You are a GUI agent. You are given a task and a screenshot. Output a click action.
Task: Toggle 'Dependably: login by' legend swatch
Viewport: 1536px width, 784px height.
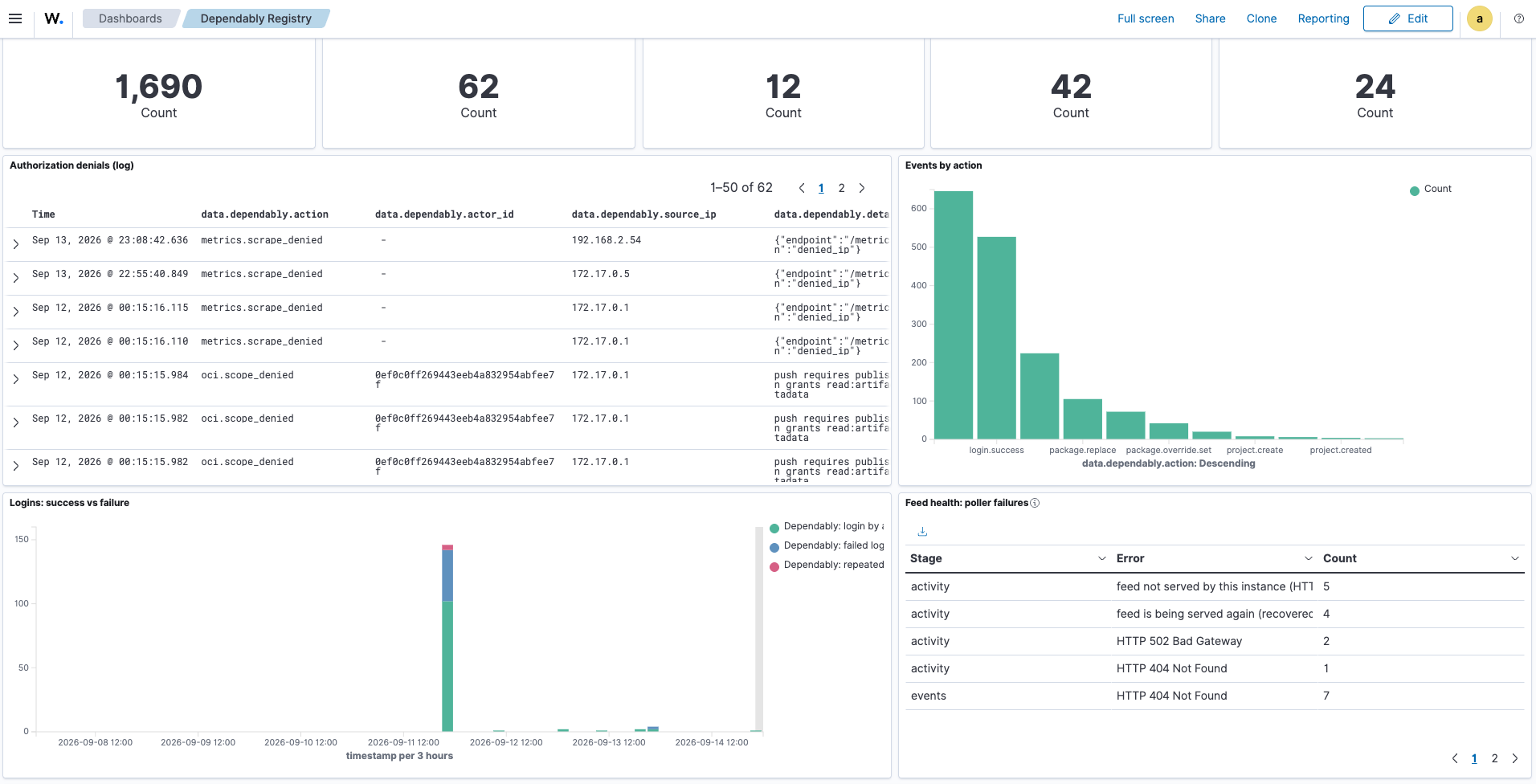(774, 528)
